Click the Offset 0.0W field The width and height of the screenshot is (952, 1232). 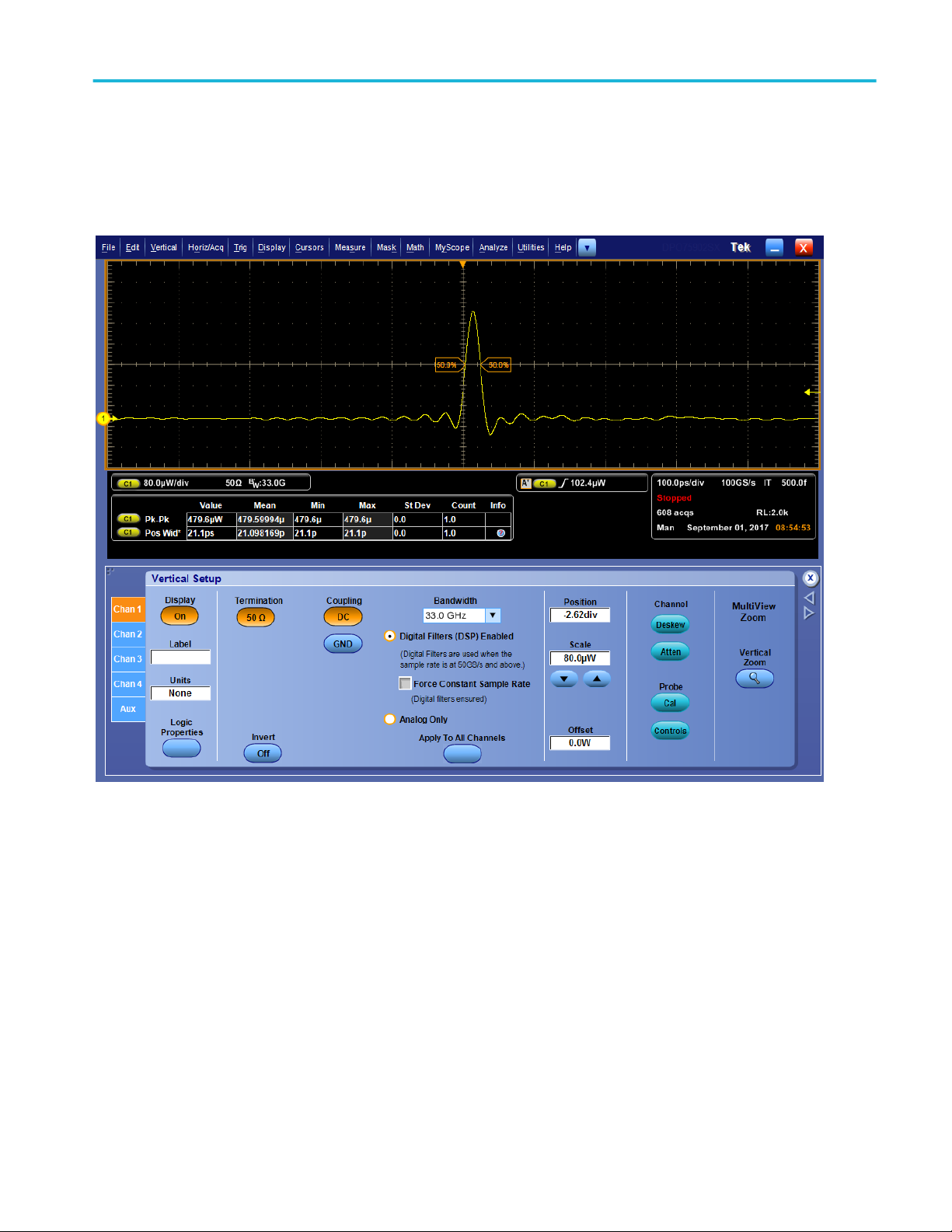click(580, 743)
